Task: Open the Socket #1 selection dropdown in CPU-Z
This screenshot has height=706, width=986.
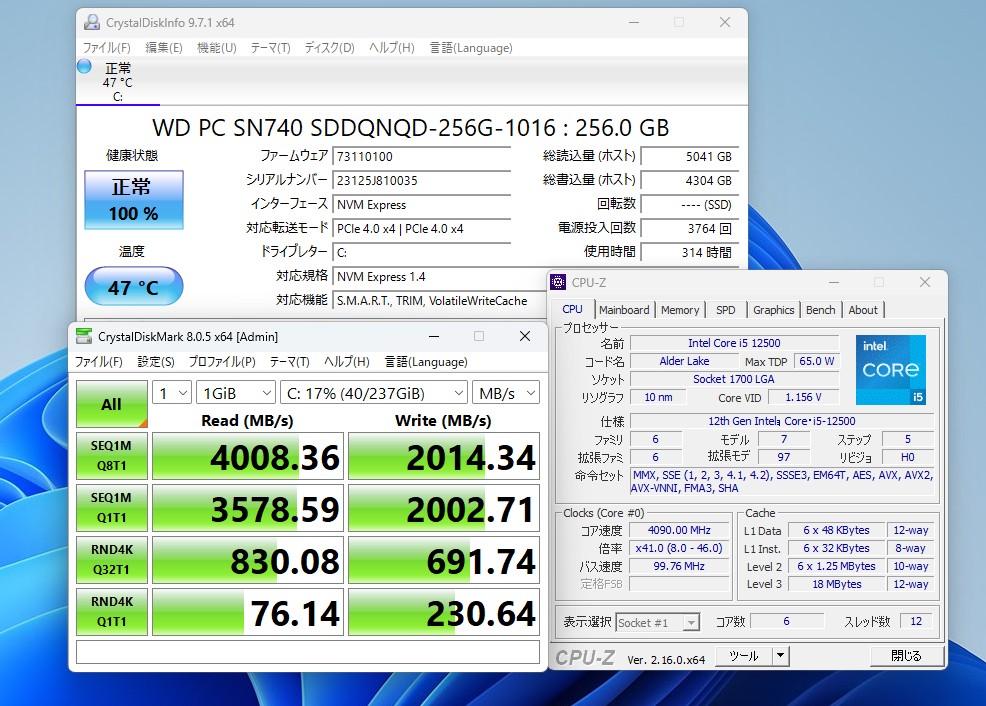Action: tap(657, 622)
